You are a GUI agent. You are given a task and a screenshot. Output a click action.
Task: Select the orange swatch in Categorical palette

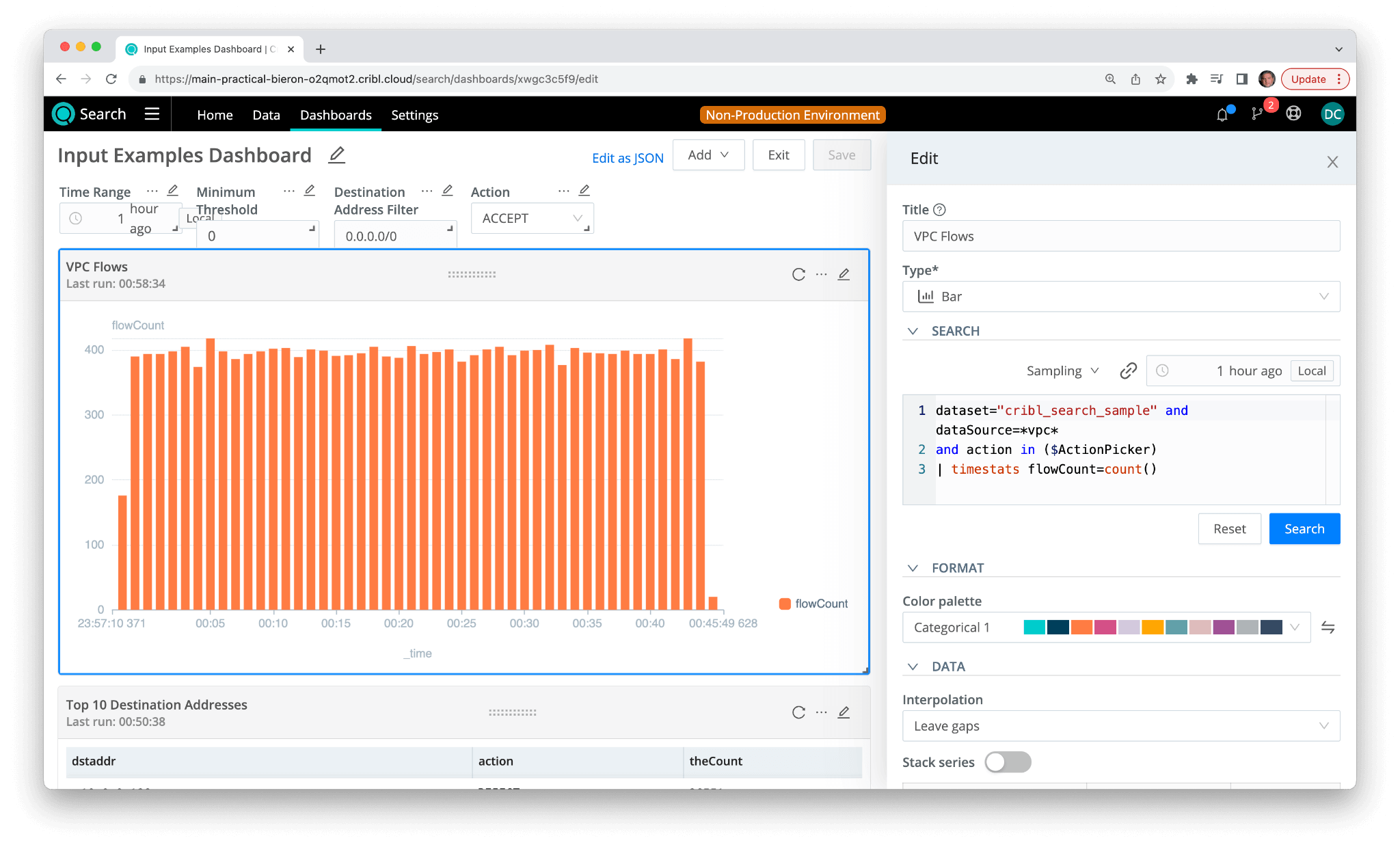pyautogui.click(x=1081, y=628)
